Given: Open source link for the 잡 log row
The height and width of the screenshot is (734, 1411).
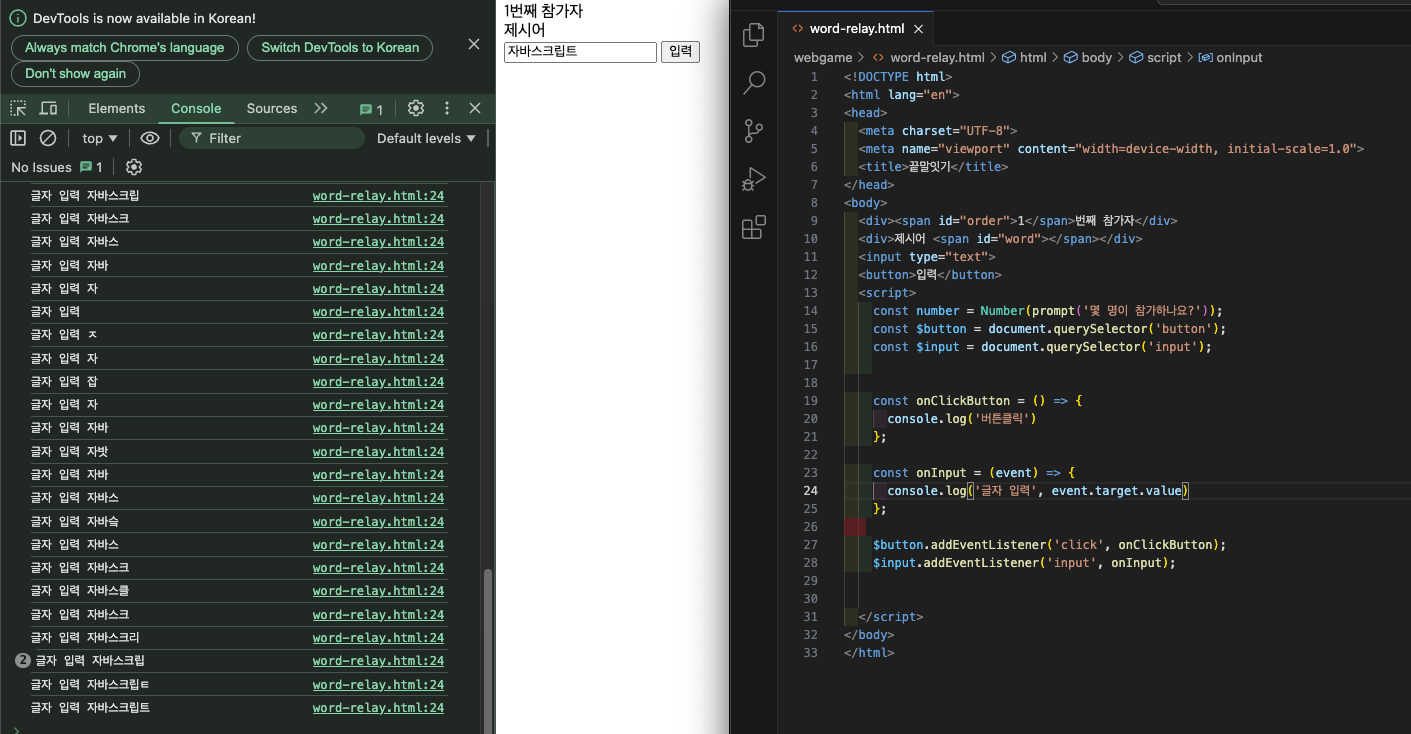Looking at the screenshot, I should (x=378, y=381).
